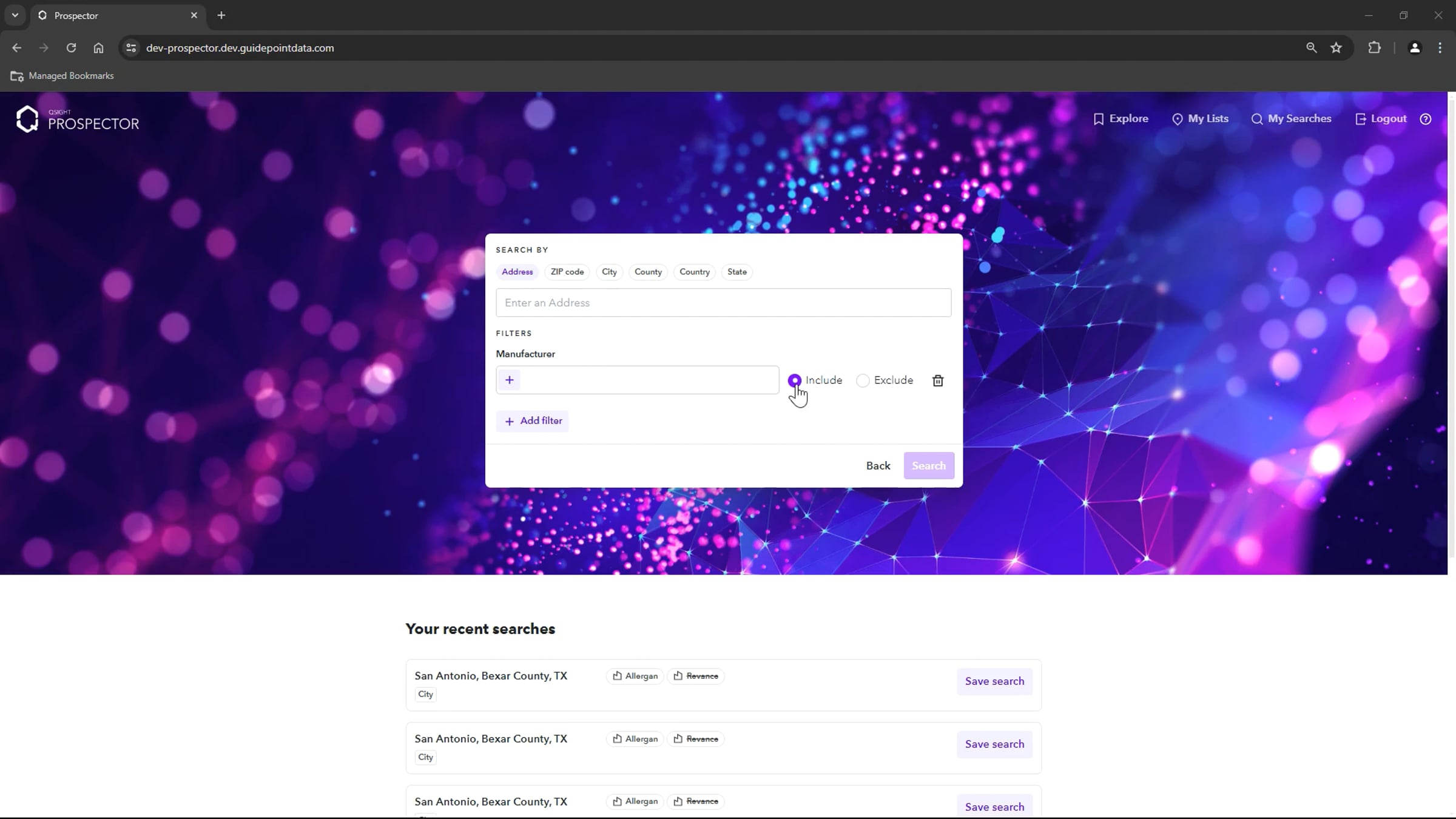The image size is (1456, 819).
Task: Select ZIP code search-by tab
Action: point(567,272)
